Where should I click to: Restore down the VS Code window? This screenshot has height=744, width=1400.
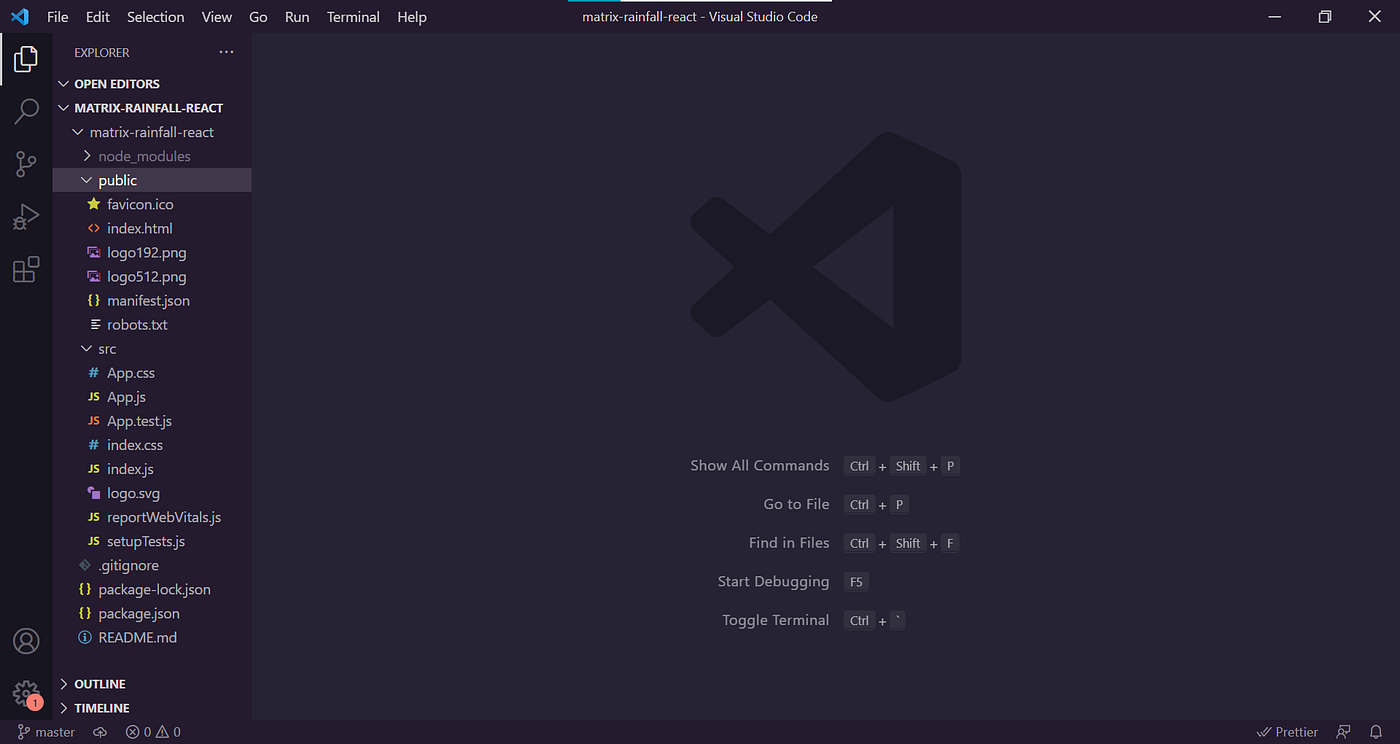1325,17
